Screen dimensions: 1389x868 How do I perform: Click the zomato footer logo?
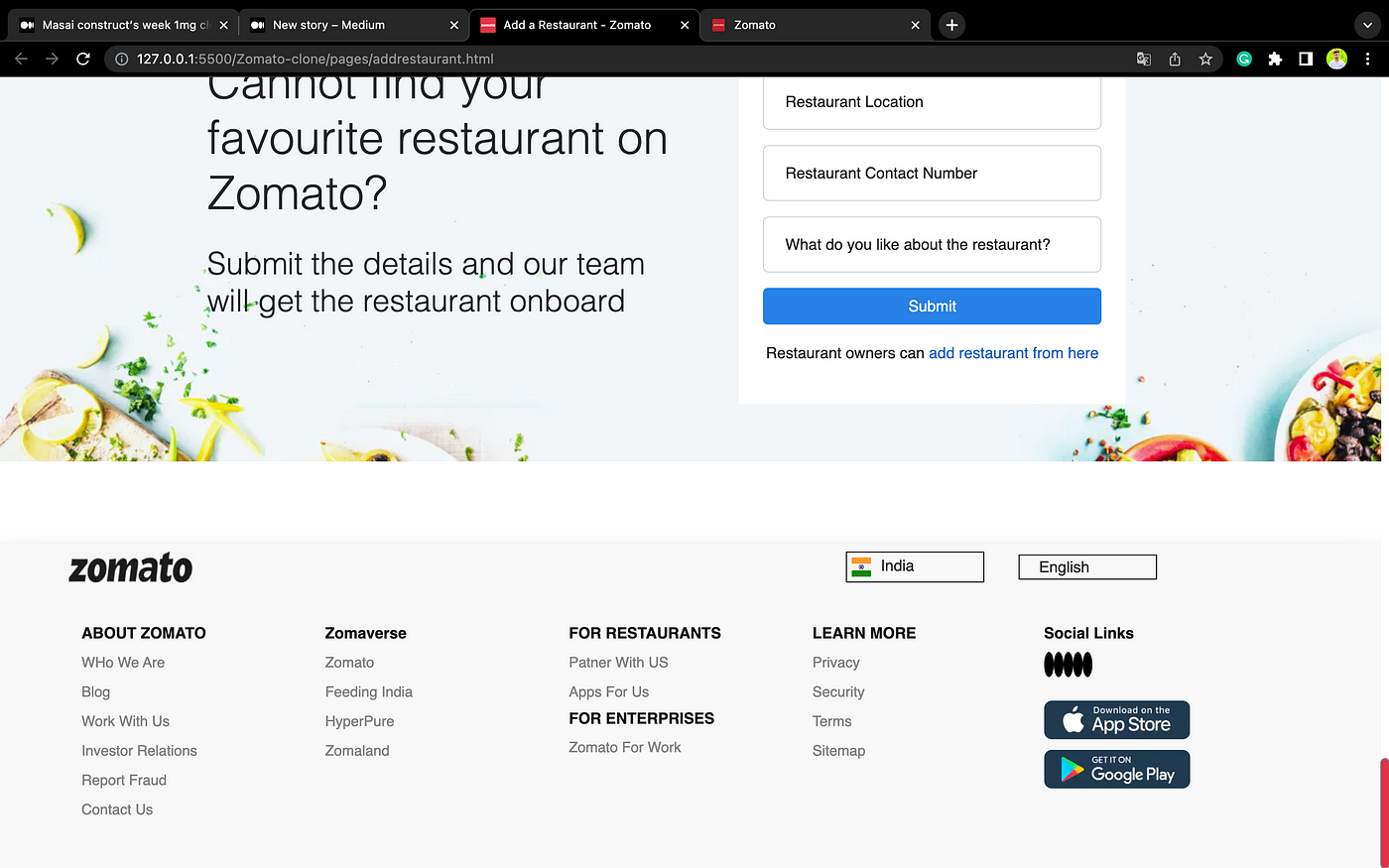click(x=131, y=567)
